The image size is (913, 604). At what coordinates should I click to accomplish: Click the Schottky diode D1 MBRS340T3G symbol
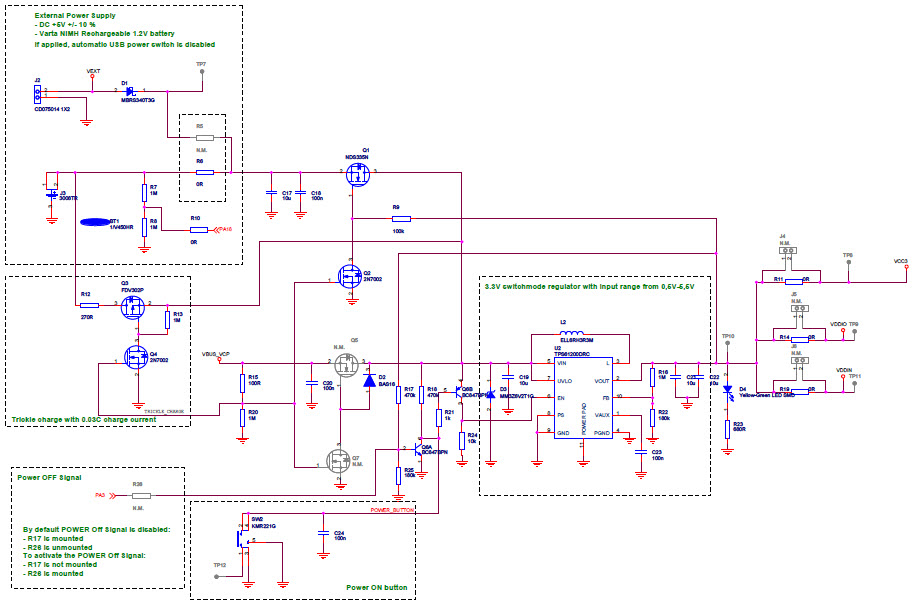(129, 92)
